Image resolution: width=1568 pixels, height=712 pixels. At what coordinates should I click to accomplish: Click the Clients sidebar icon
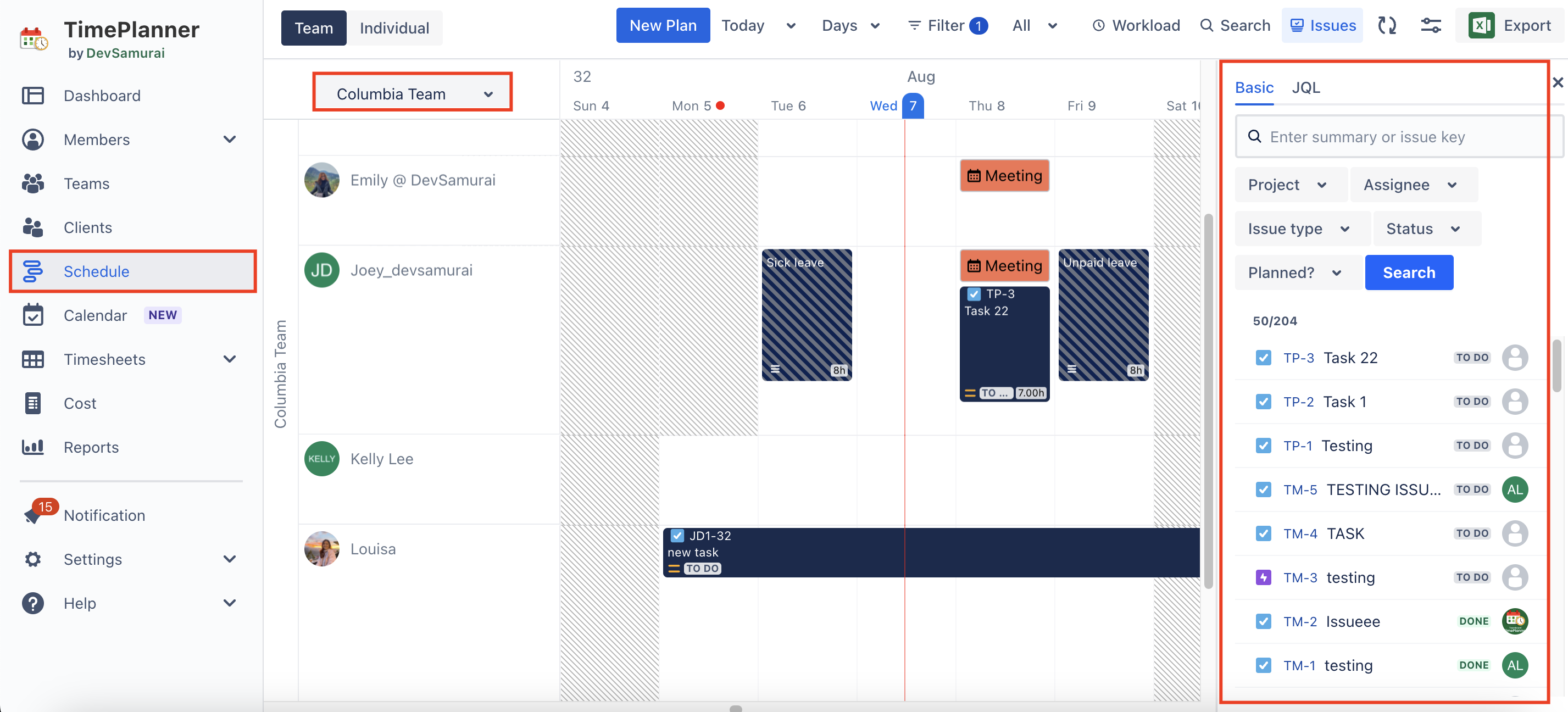pos(33,227)
